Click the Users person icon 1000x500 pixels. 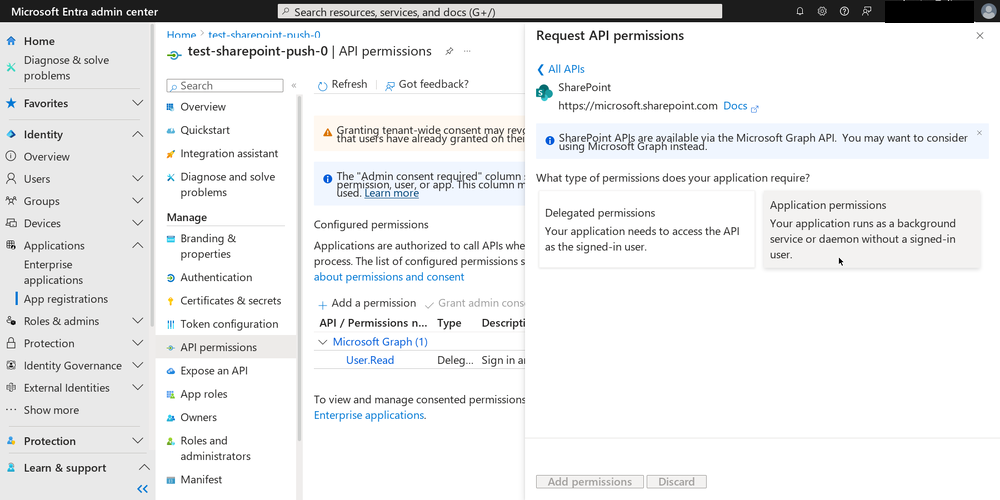point(11,179)
